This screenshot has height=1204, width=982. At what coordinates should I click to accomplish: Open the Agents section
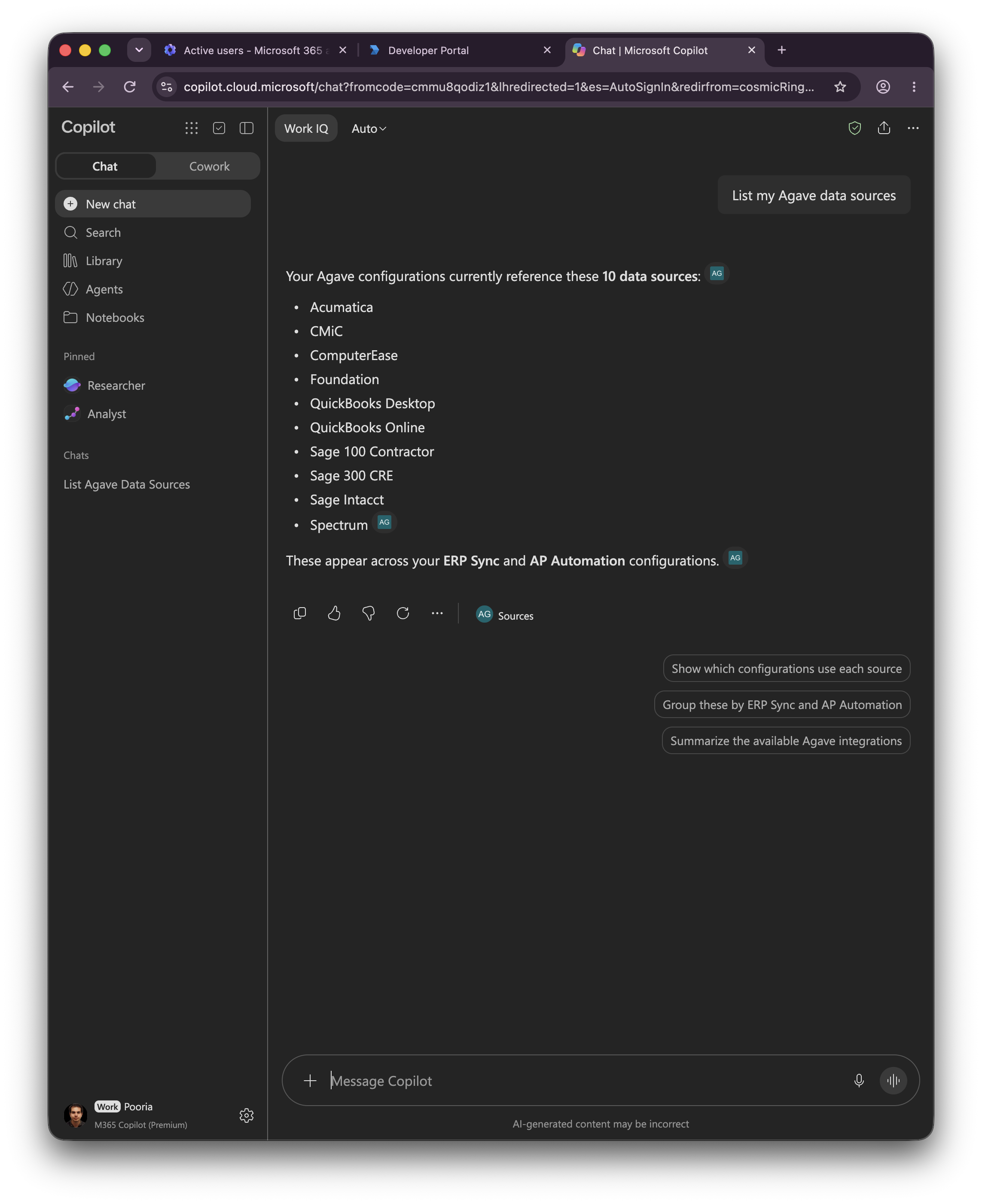(153, 289)
